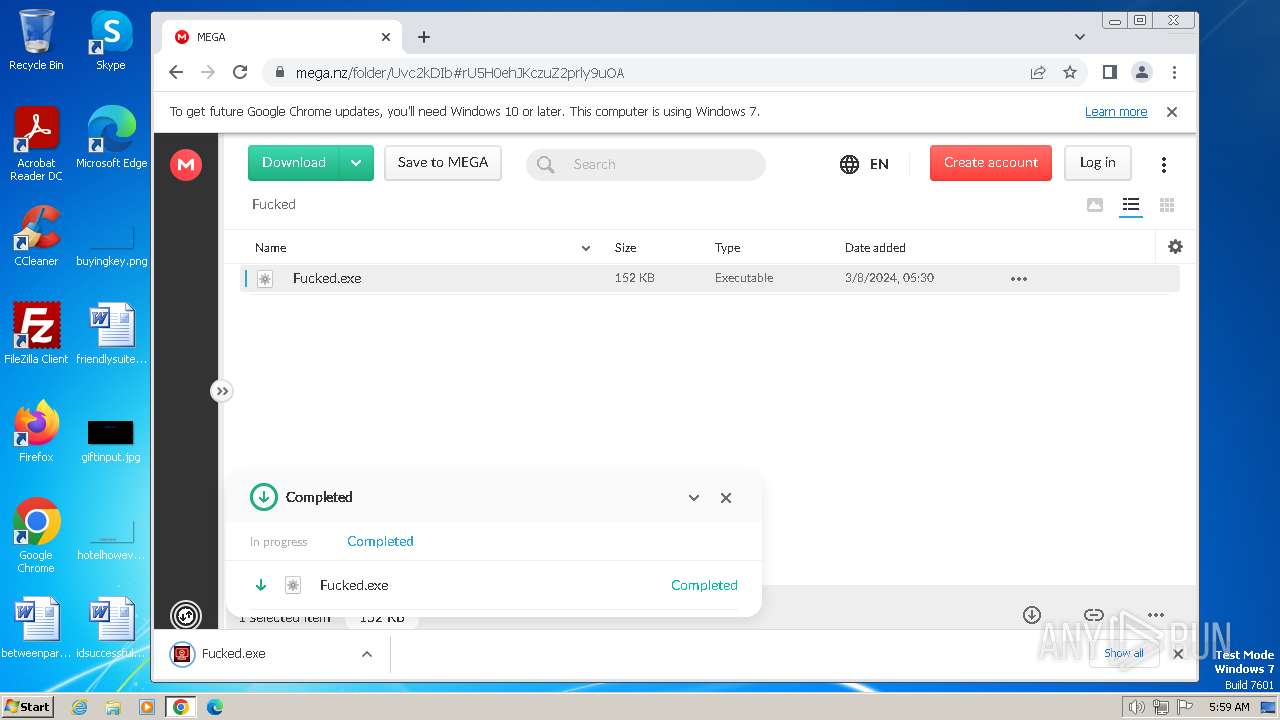Close the MEGA tab
The image size is (1280, 720).
386,37
